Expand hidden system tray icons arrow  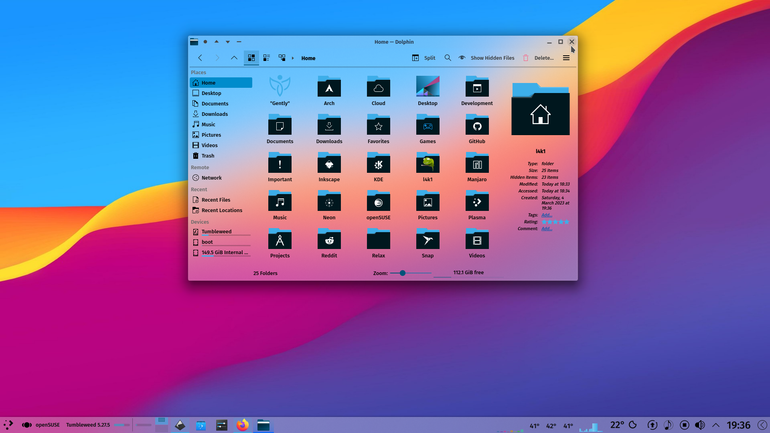click(x=715, y=425)
